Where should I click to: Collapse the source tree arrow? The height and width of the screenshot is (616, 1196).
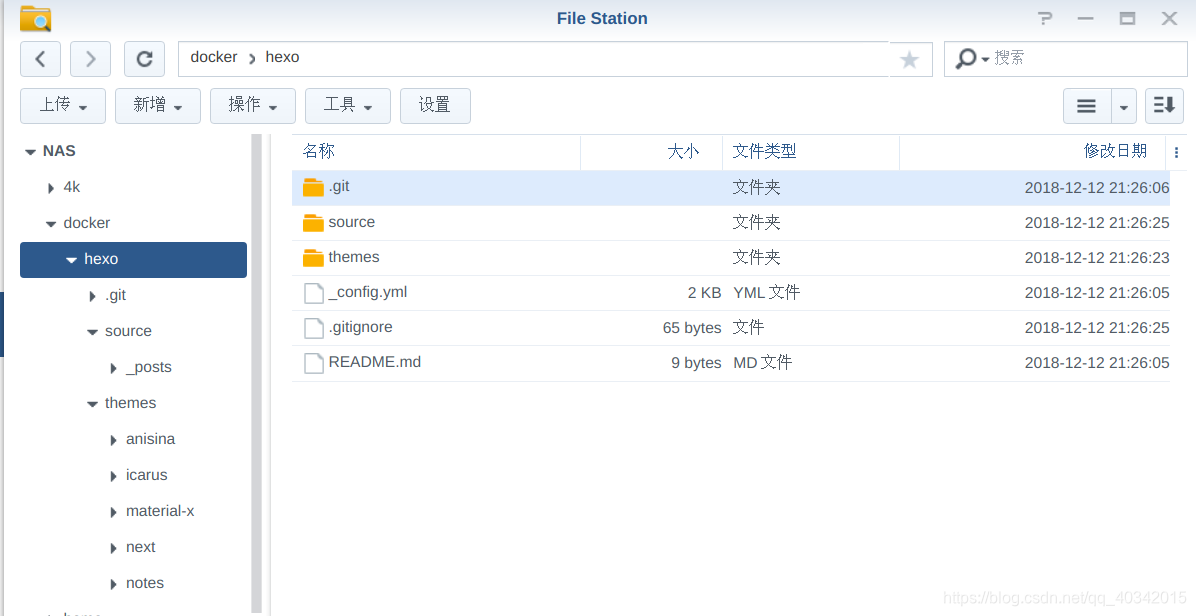(92, 332)
